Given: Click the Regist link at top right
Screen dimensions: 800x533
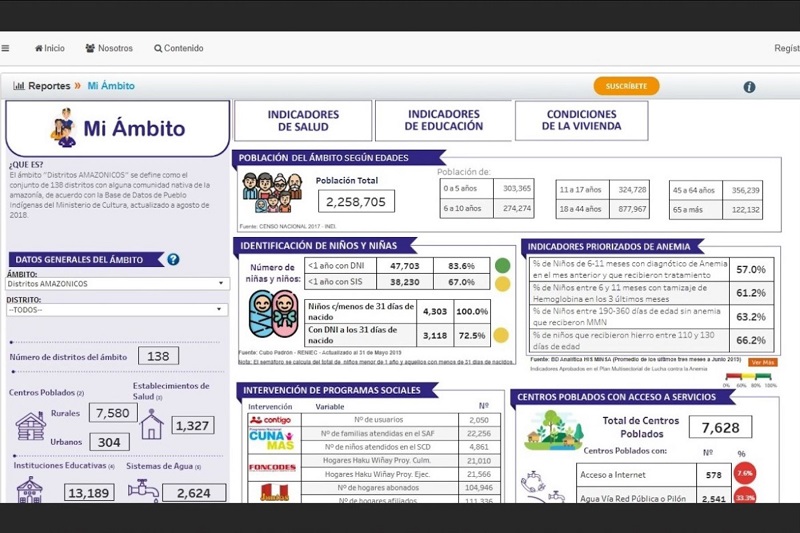Looking at the screenshot, I should tap(787, 48).
